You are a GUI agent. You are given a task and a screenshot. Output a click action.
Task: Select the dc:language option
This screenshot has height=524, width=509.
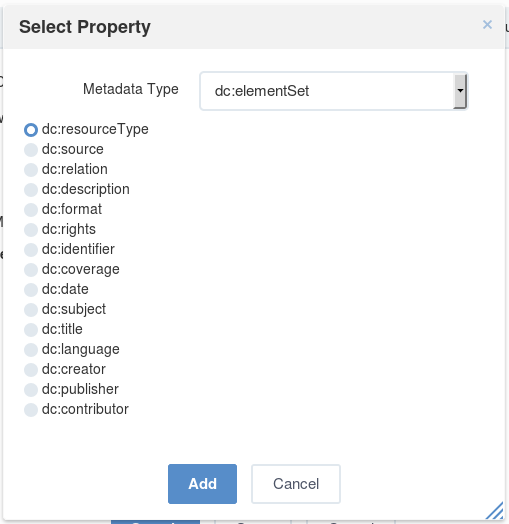click(x=31, y=350)
